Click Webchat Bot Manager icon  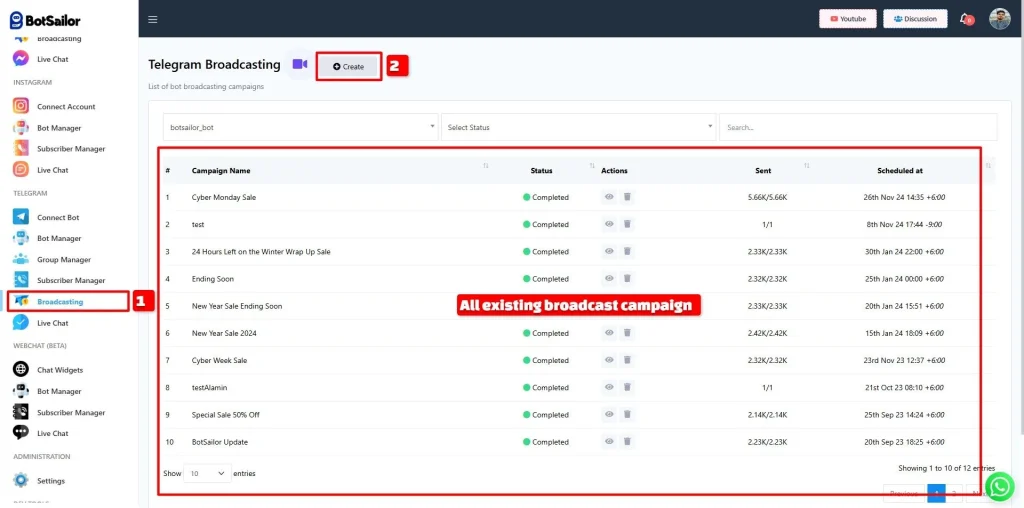(x=21, y=391)
